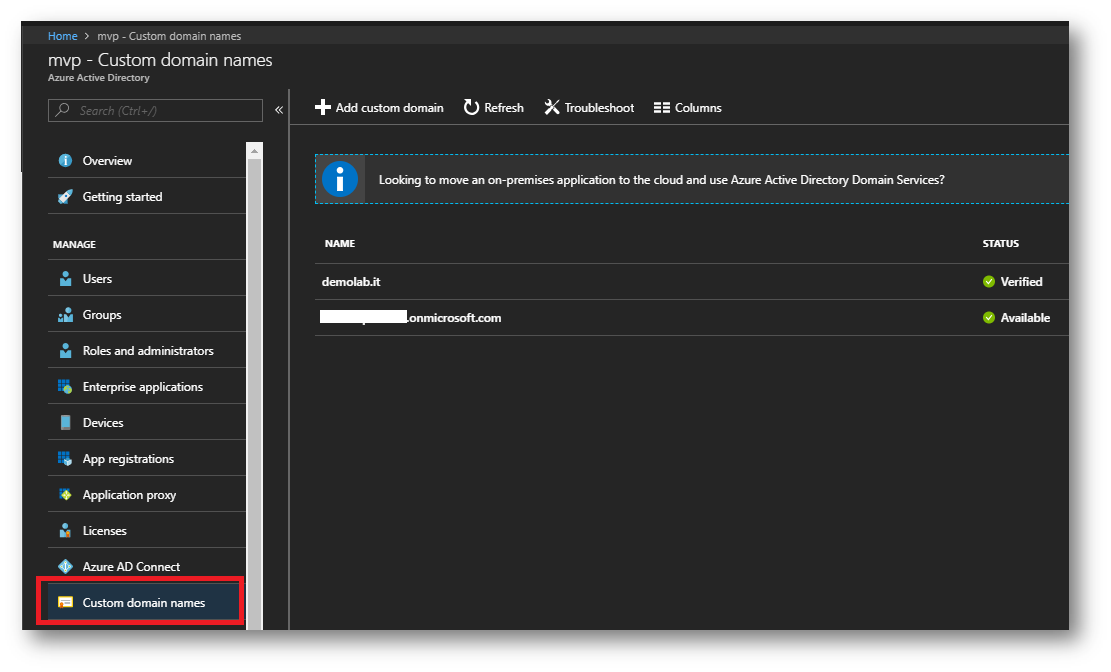Select the demolab.it domain row

click(692, 281)
